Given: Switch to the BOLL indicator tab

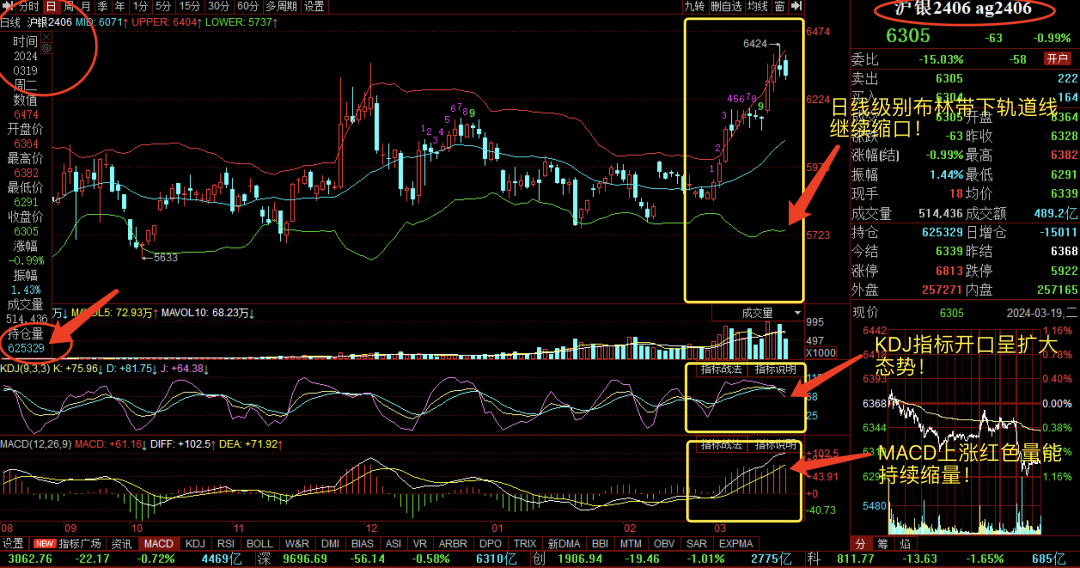Looking at the screenshot, I should coord(259,543).
